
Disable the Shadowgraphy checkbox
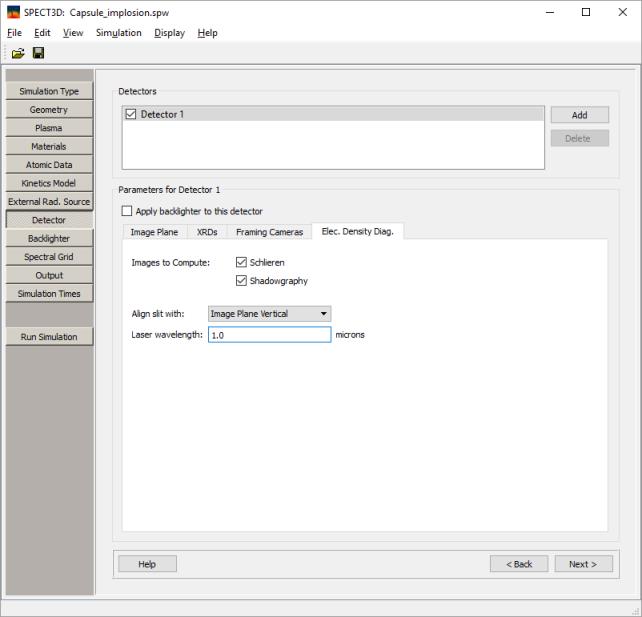coord(241,281)
